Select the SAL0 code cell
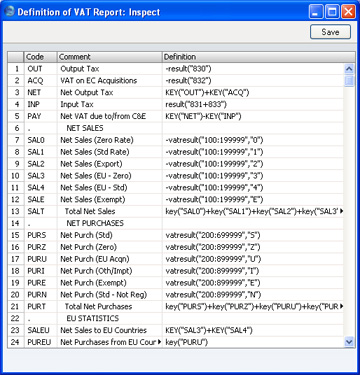This screenshot has height=375, width=360. (x=41, y=140)
